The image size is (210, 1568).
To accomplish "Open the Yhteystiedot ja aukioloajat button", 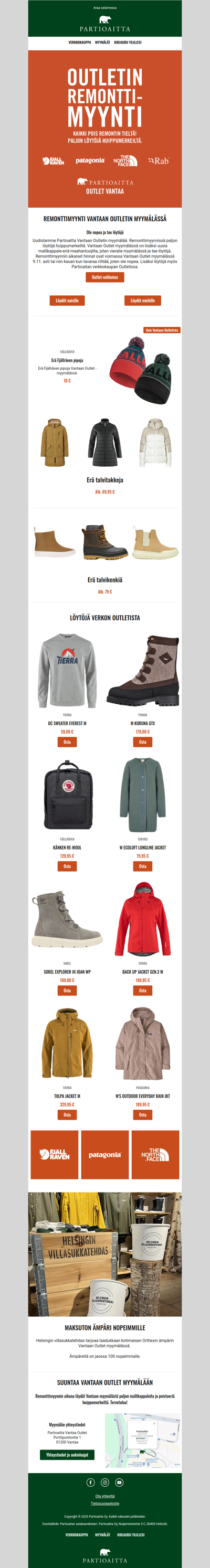I will click(67, 1455).
